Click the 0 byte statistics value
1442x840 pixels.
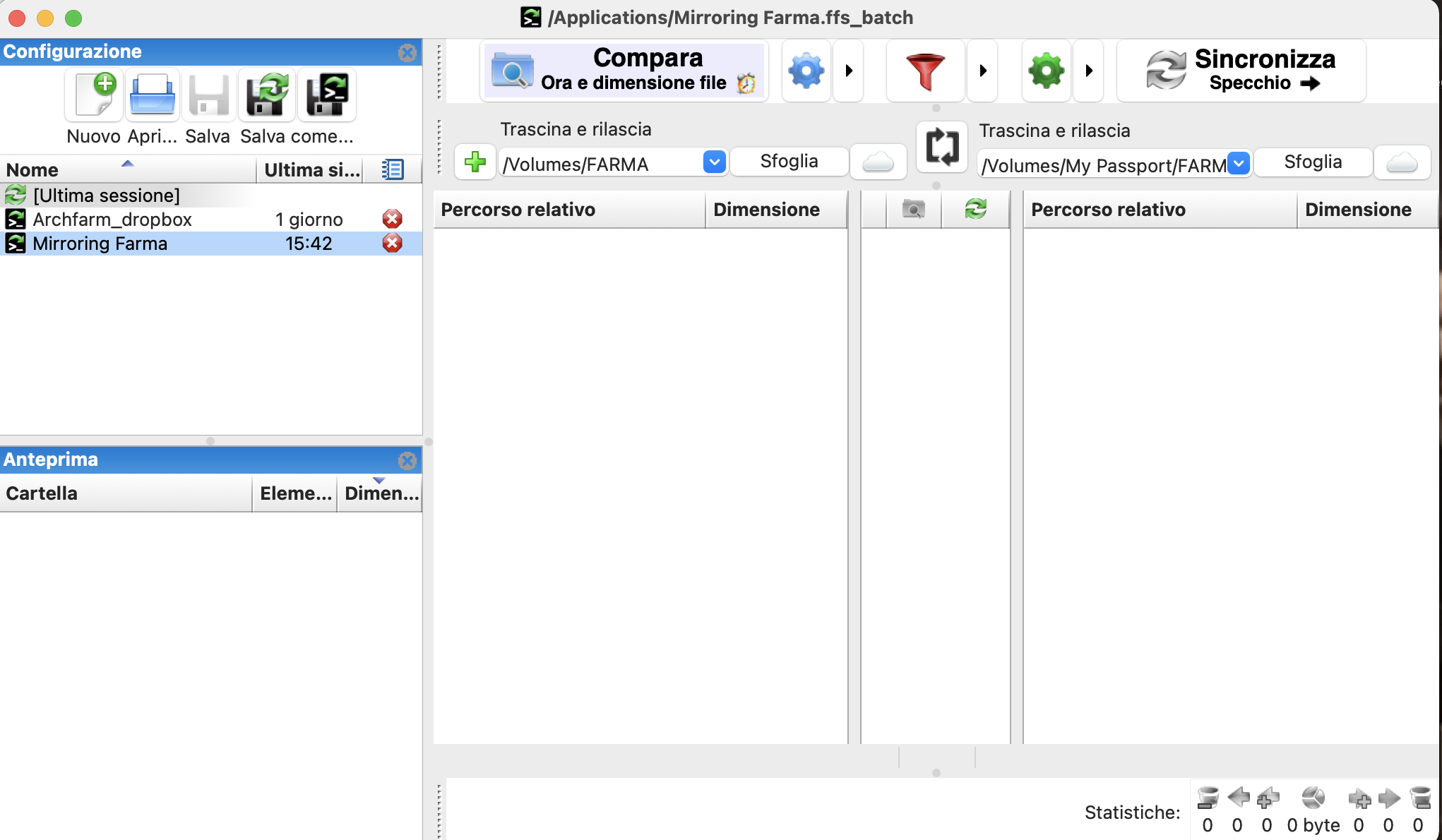click(x=1313, y=825)
